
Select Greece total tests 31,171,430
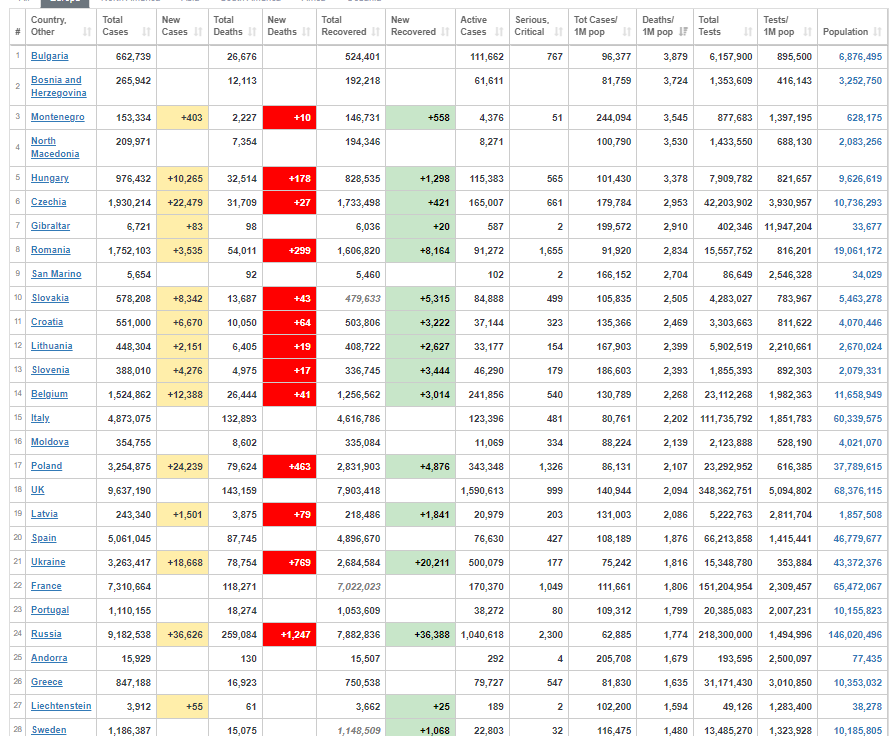[728, 682]
